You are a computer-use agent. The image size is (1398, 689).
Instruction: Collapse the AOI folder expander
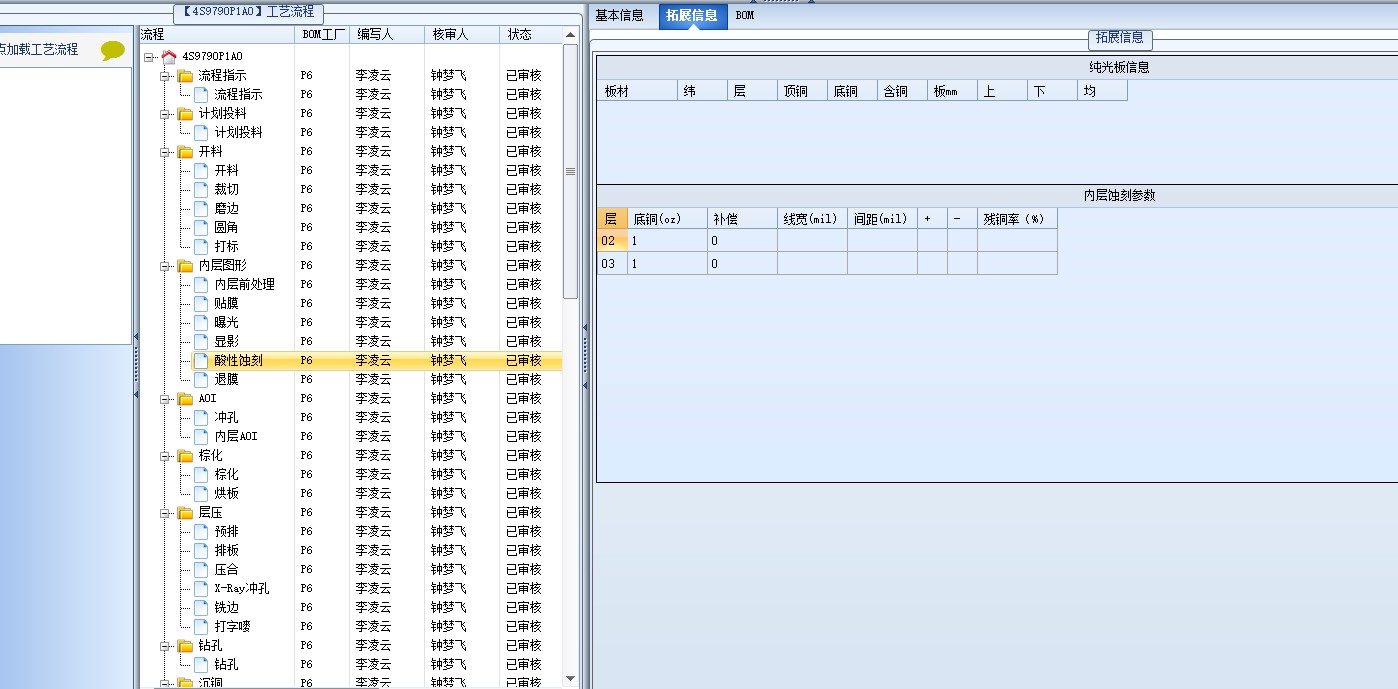165,399
